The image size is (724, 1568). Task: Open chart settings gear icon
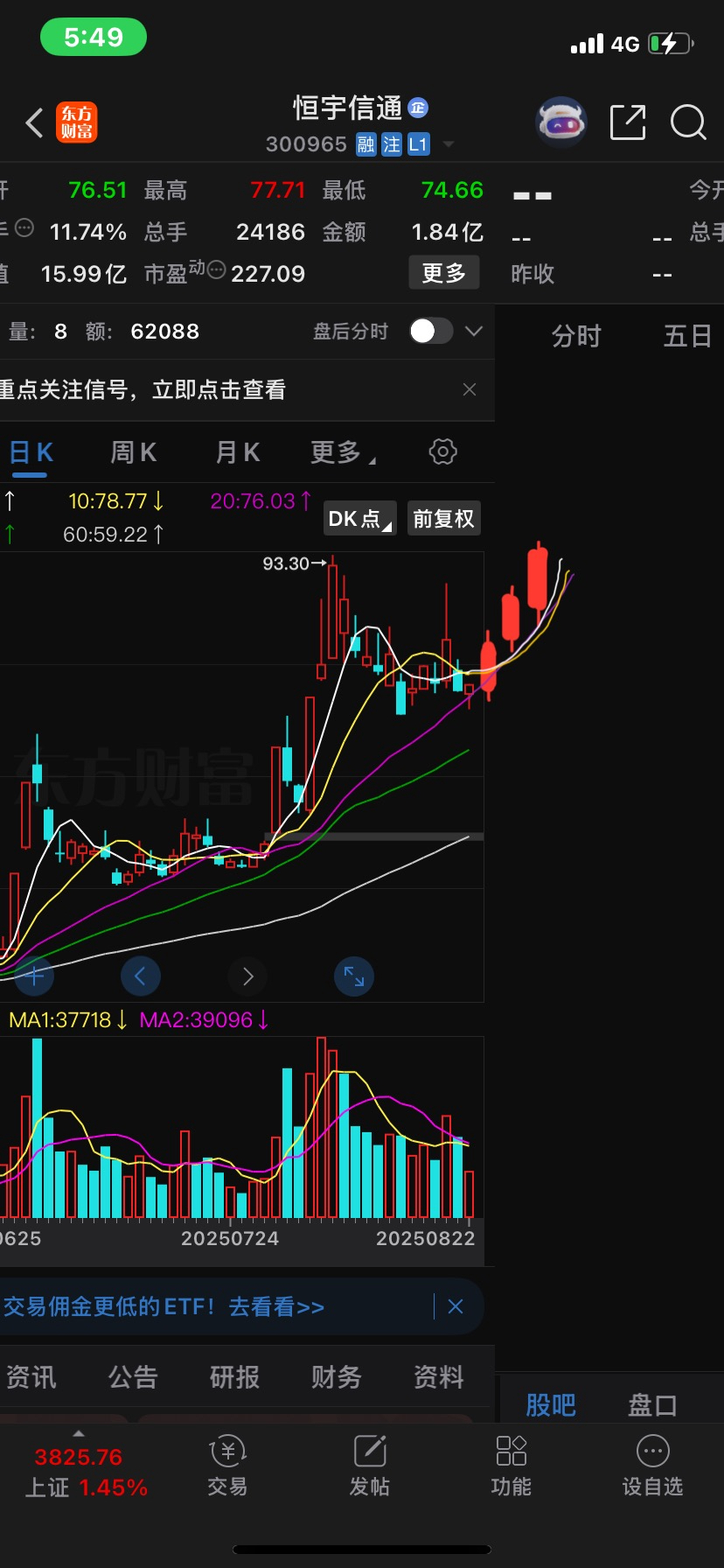pyautogui.click(x=442, y=451)
